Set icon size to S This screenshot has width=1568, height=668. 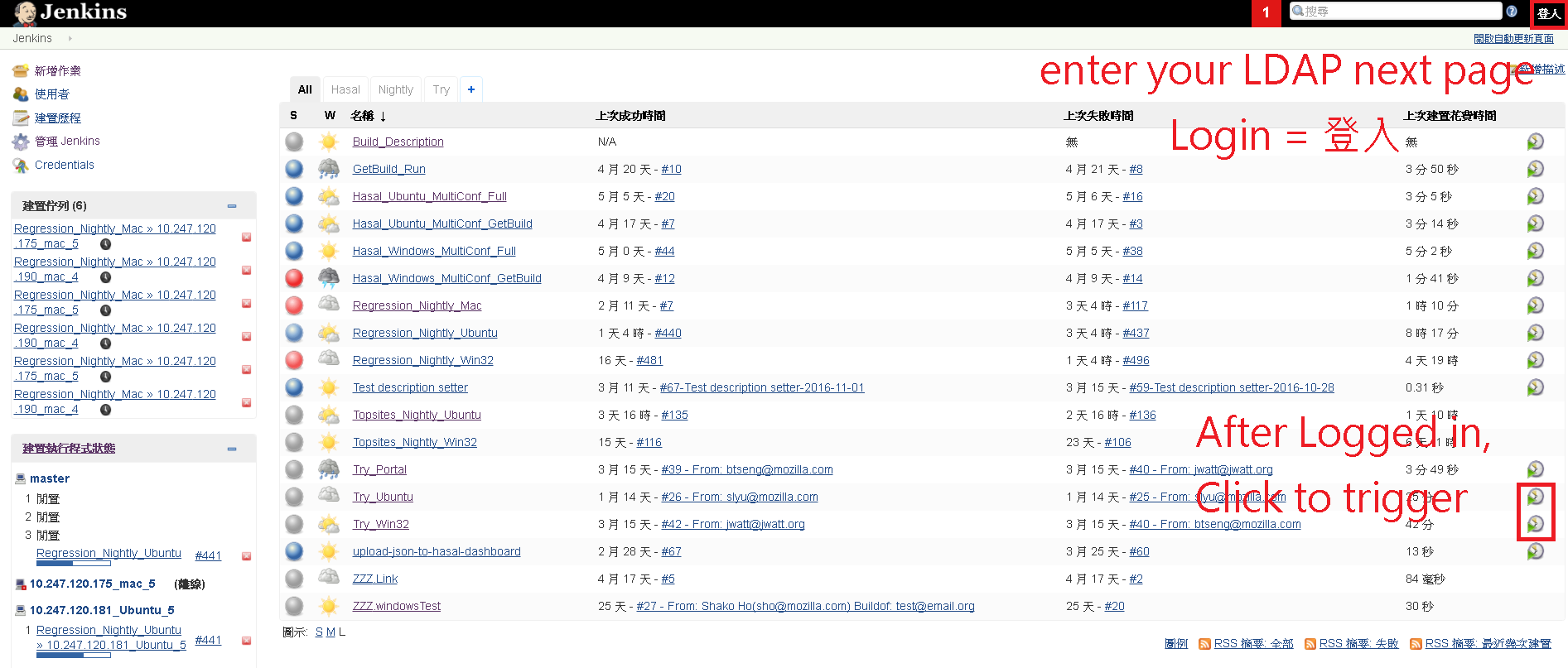pyautogui.click(x=319, y=632)
